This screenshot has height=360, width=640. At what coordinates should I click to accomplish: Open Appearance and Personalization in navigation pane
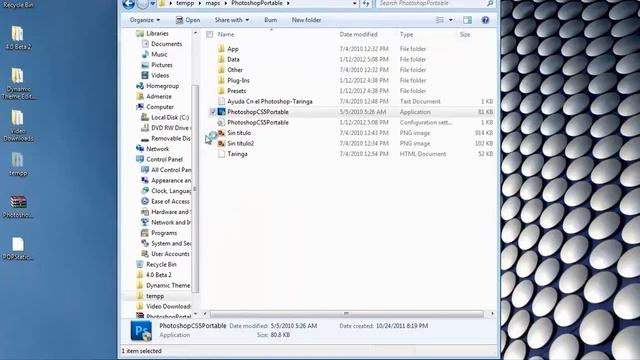(171, 180)
